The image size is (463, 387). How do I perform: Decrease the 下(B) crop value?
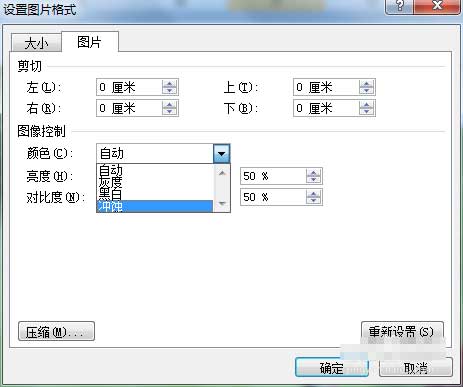pos(367,112)
